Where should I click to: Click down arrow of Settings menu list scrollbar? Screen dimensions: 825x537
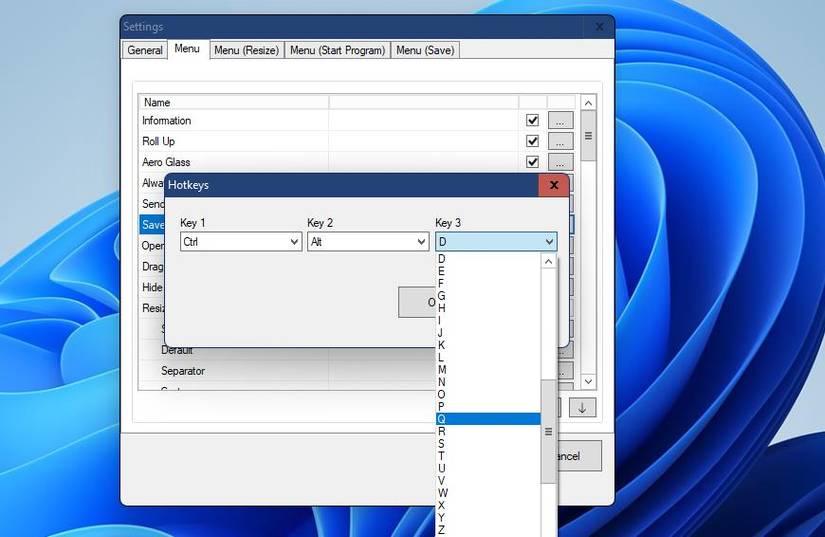coord(588,381)
